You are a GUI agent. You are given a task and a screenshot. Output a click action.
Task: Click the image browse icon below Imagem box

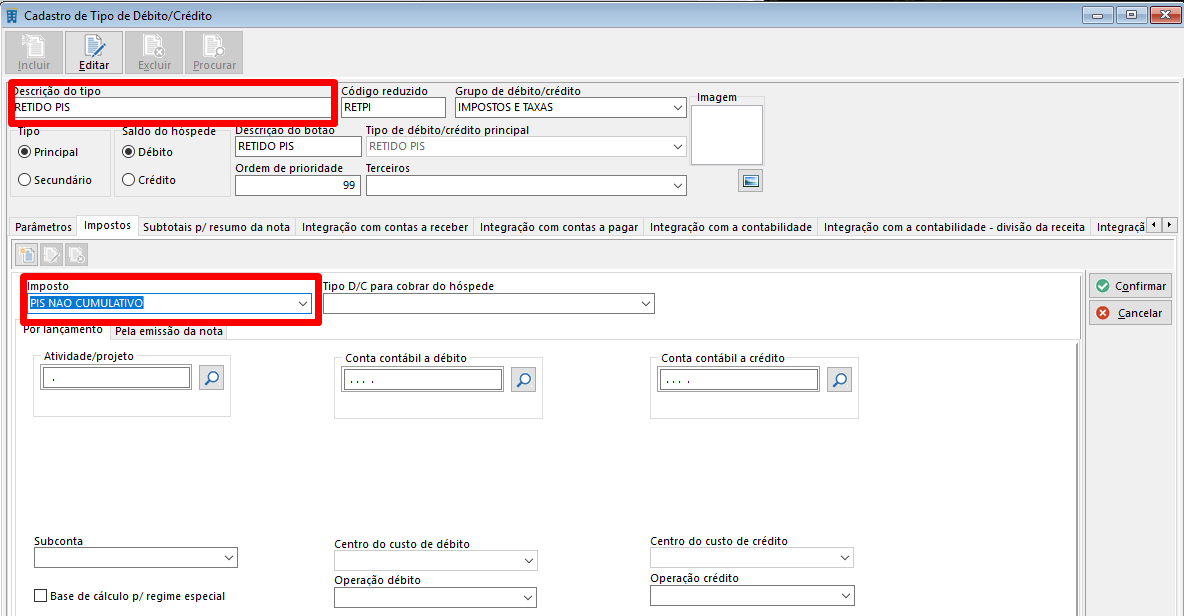(x=750, y=180)
